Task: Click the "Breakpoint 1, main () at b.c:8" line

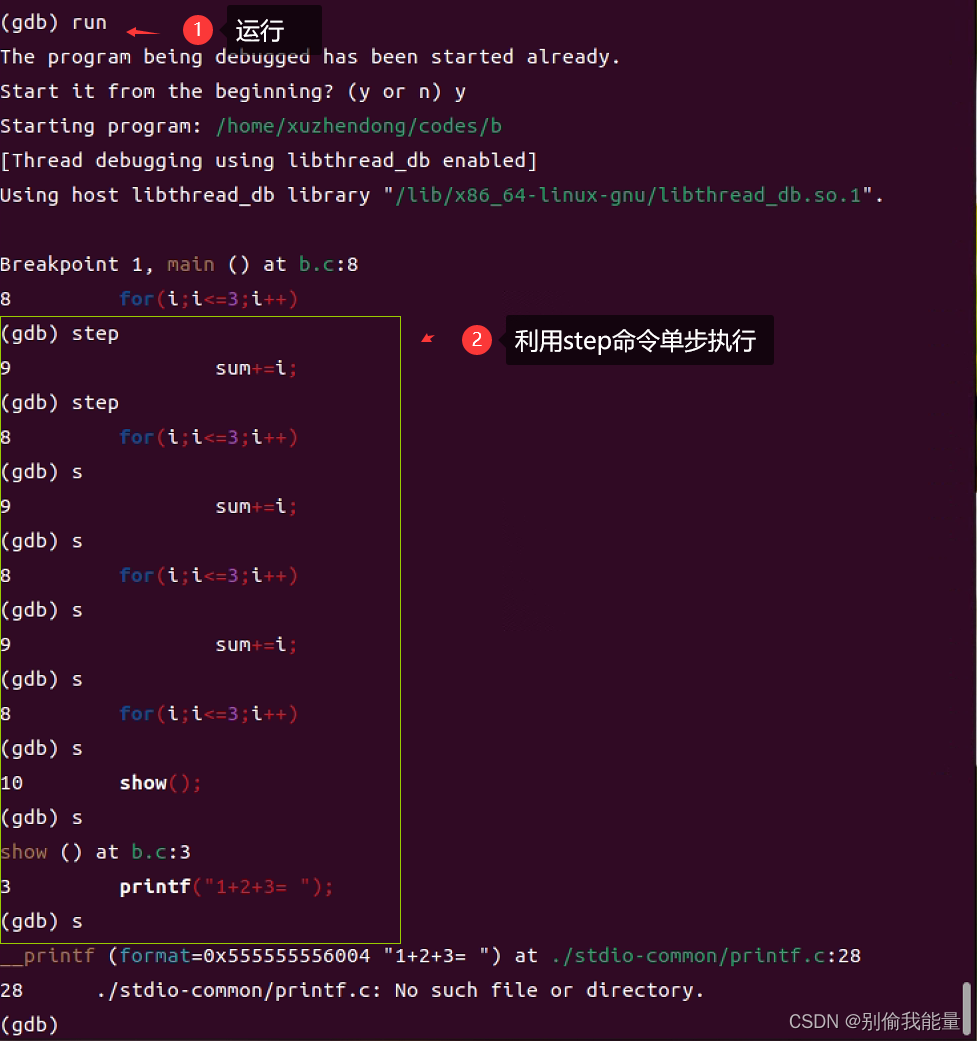Action: coord(179,264)
